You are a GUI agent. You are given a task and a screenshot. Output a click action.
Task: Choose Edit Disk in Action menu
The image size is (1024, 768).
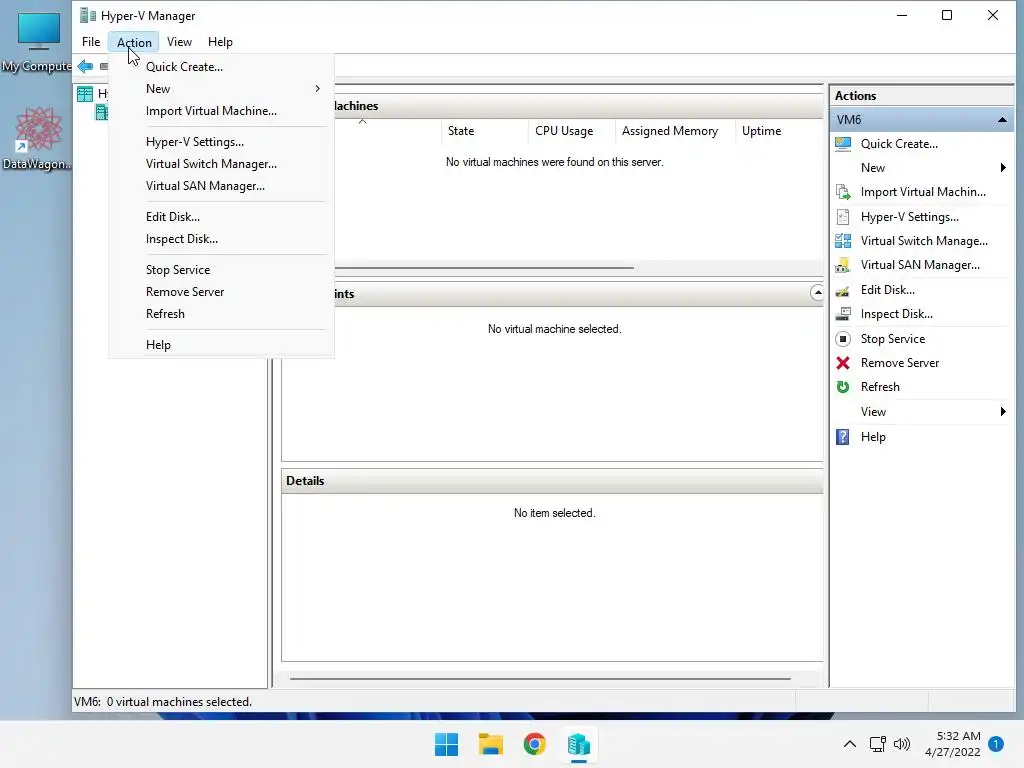click(221, 217)
